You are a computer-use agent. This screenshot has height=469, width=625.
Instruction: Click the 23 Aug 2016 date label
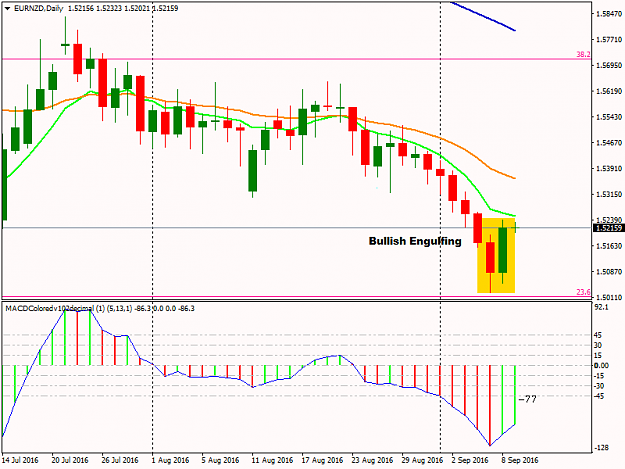click(x=372, y=460)
